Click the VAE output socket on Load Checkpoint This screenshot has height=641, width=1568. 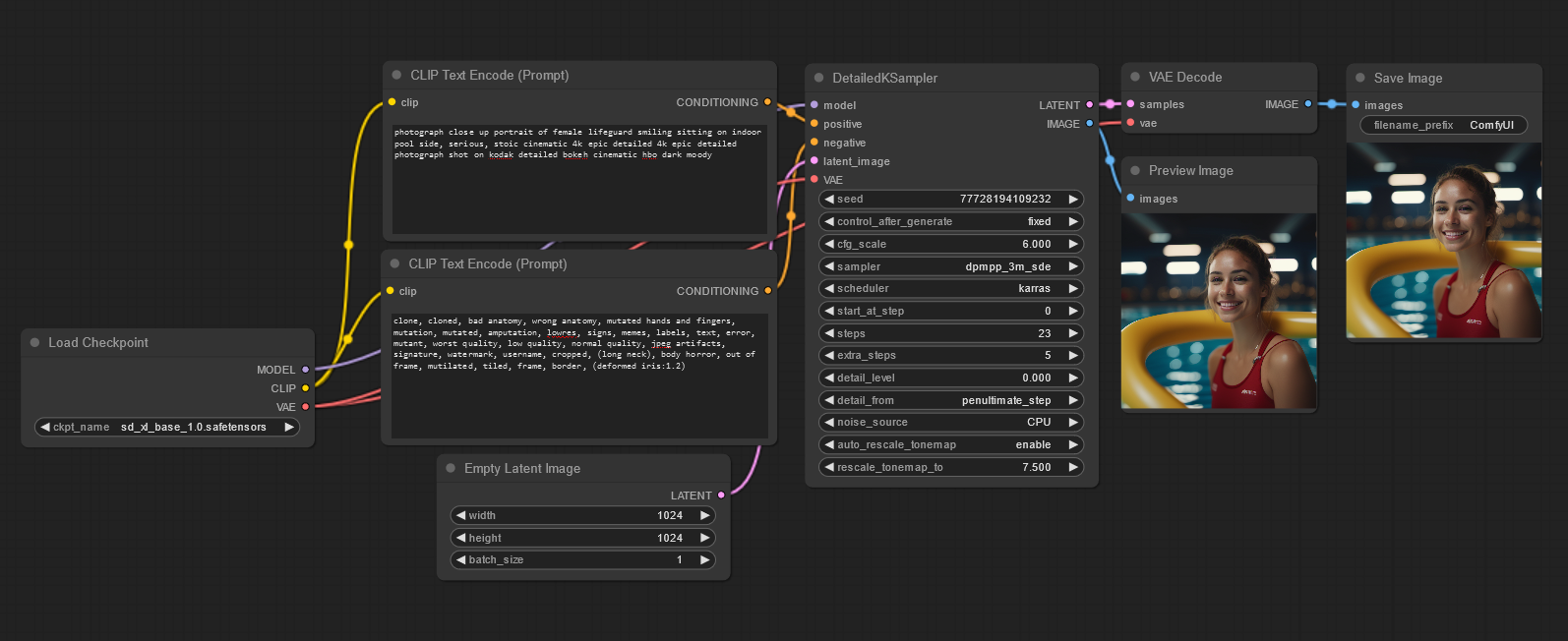tap(306, 407)
